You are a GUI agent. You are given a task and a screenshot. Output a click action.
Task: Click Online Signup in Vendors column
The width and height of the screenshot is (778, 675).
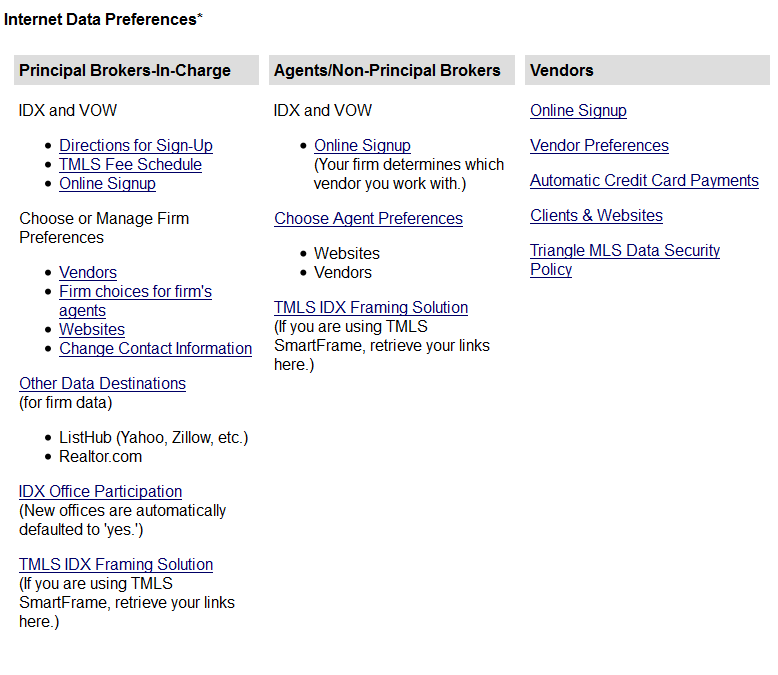coord(578,110)
